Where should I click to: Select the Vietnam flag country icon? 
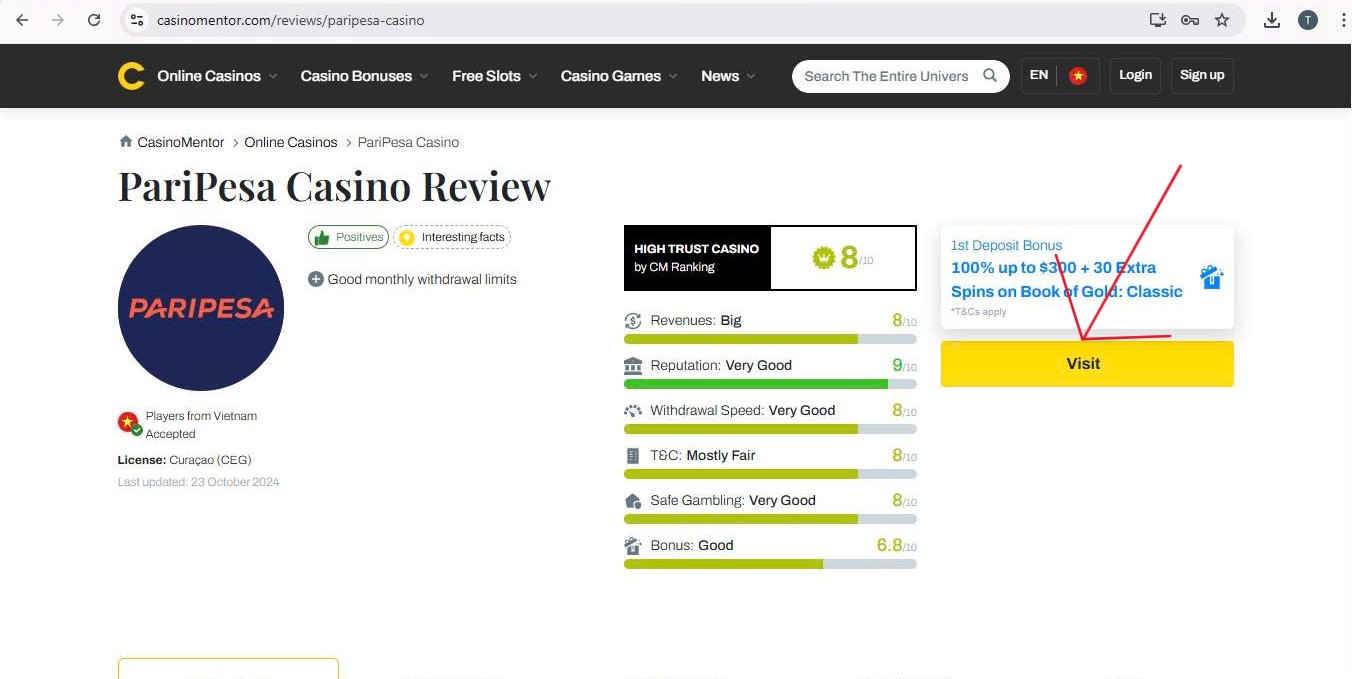pyautogui.click(x=1078, y=76)
